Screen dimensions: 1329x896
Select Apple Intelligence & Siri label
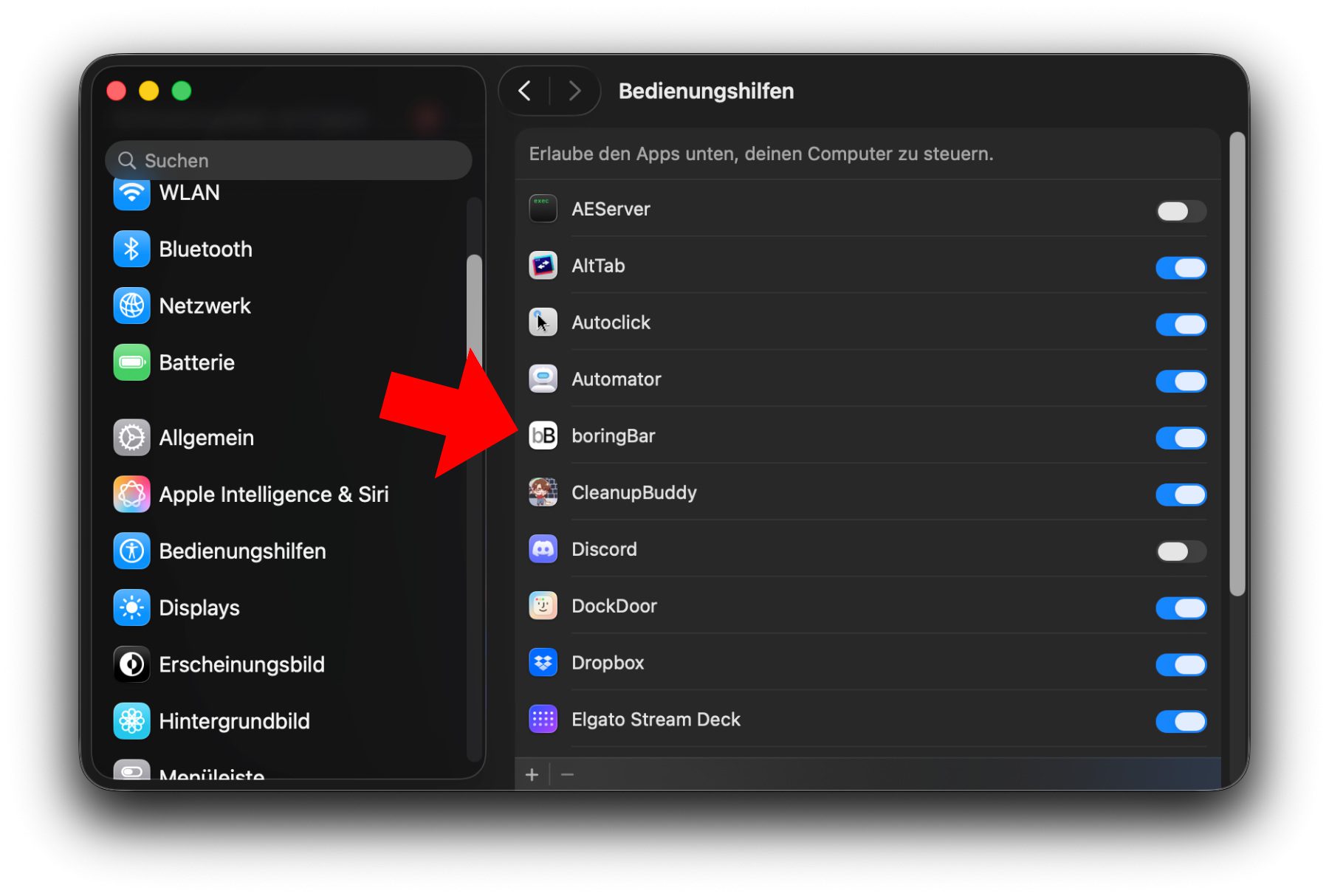[x=274, y=494]
